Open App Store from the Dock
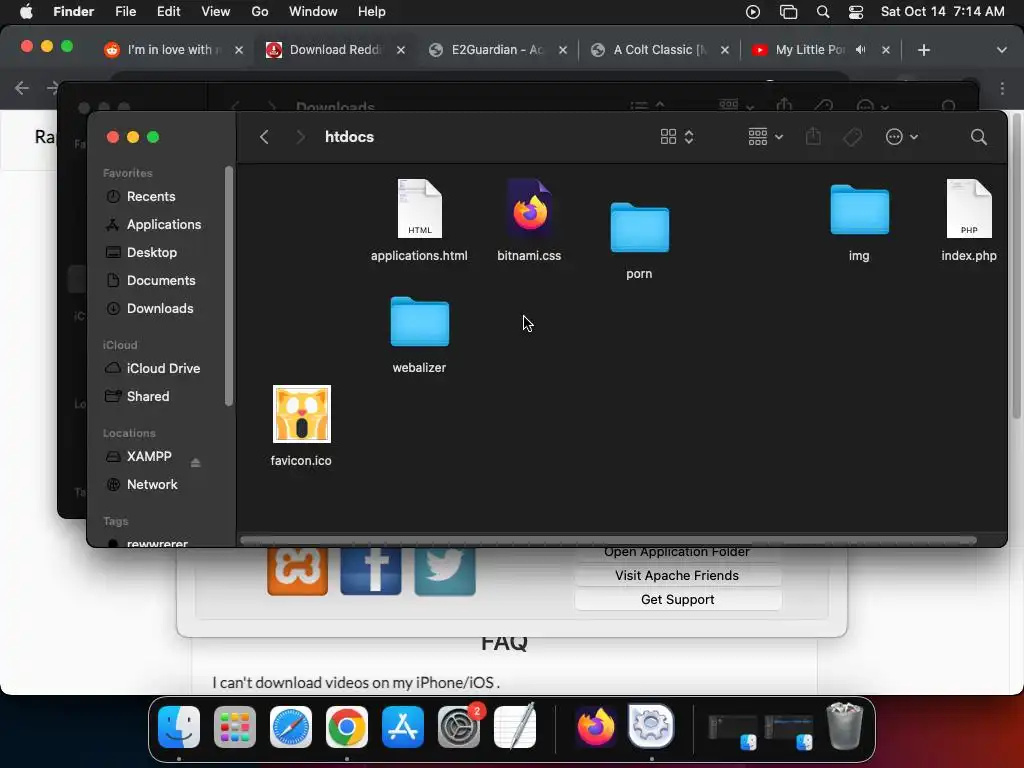 tap(403, 726)
